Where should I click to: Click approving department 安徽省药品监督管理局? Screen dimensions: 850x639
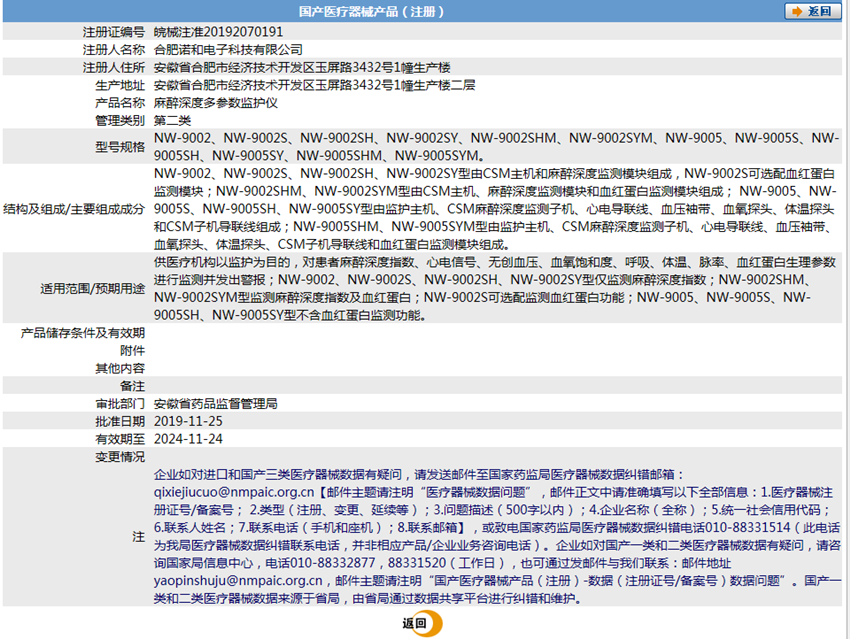pyautogui.click(x=216, y=404)
